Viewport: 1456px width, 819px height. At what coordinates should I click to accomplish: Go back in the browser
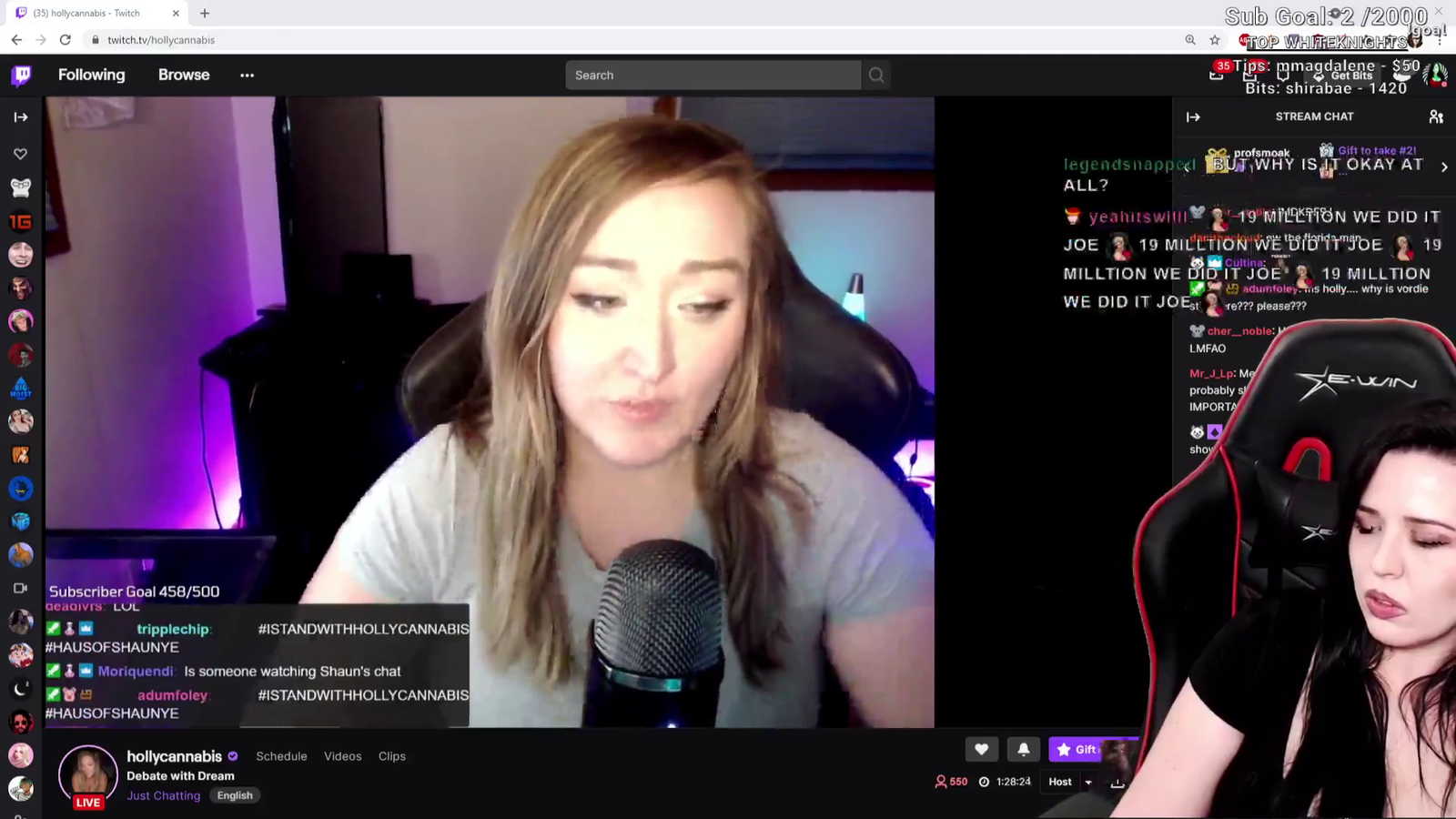[x=16, y=40]
